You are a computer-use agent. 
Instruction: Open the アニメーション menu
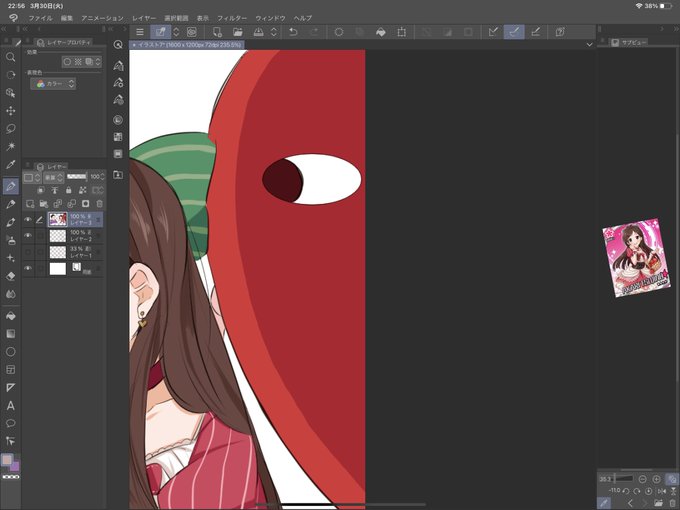(102, 18)
